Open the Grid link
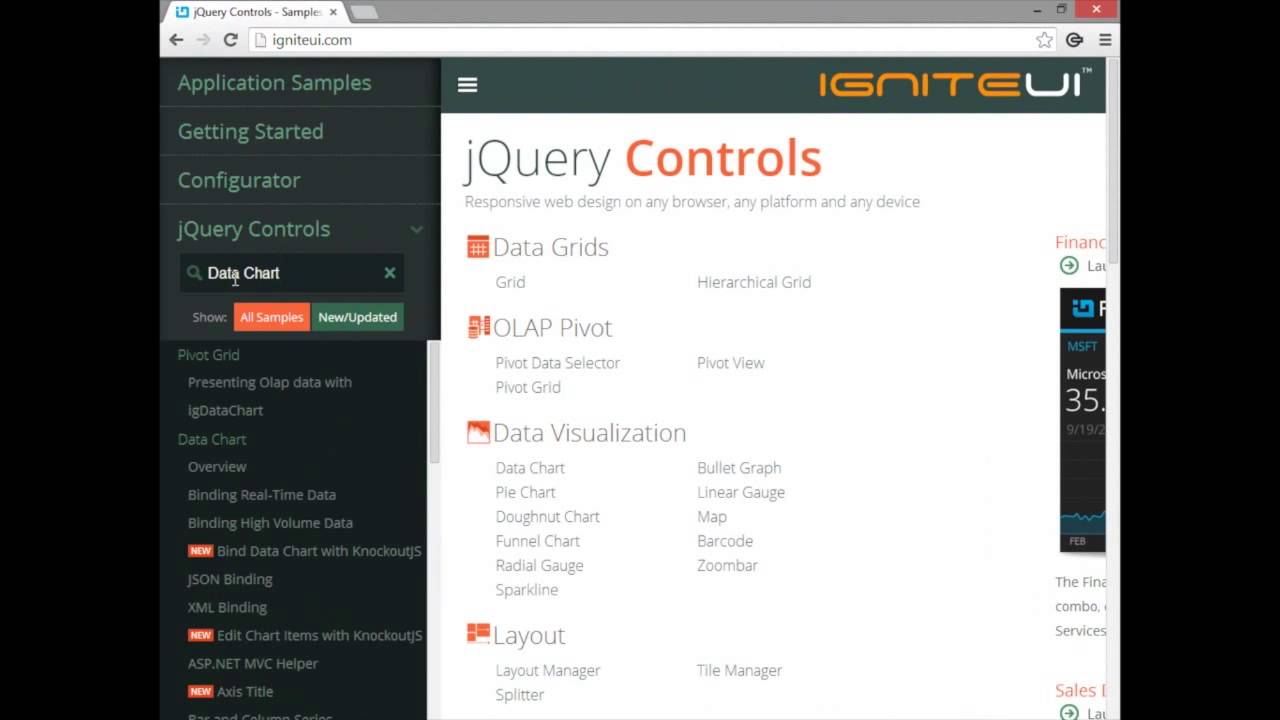1280x720 pixels. coord(510,282)
